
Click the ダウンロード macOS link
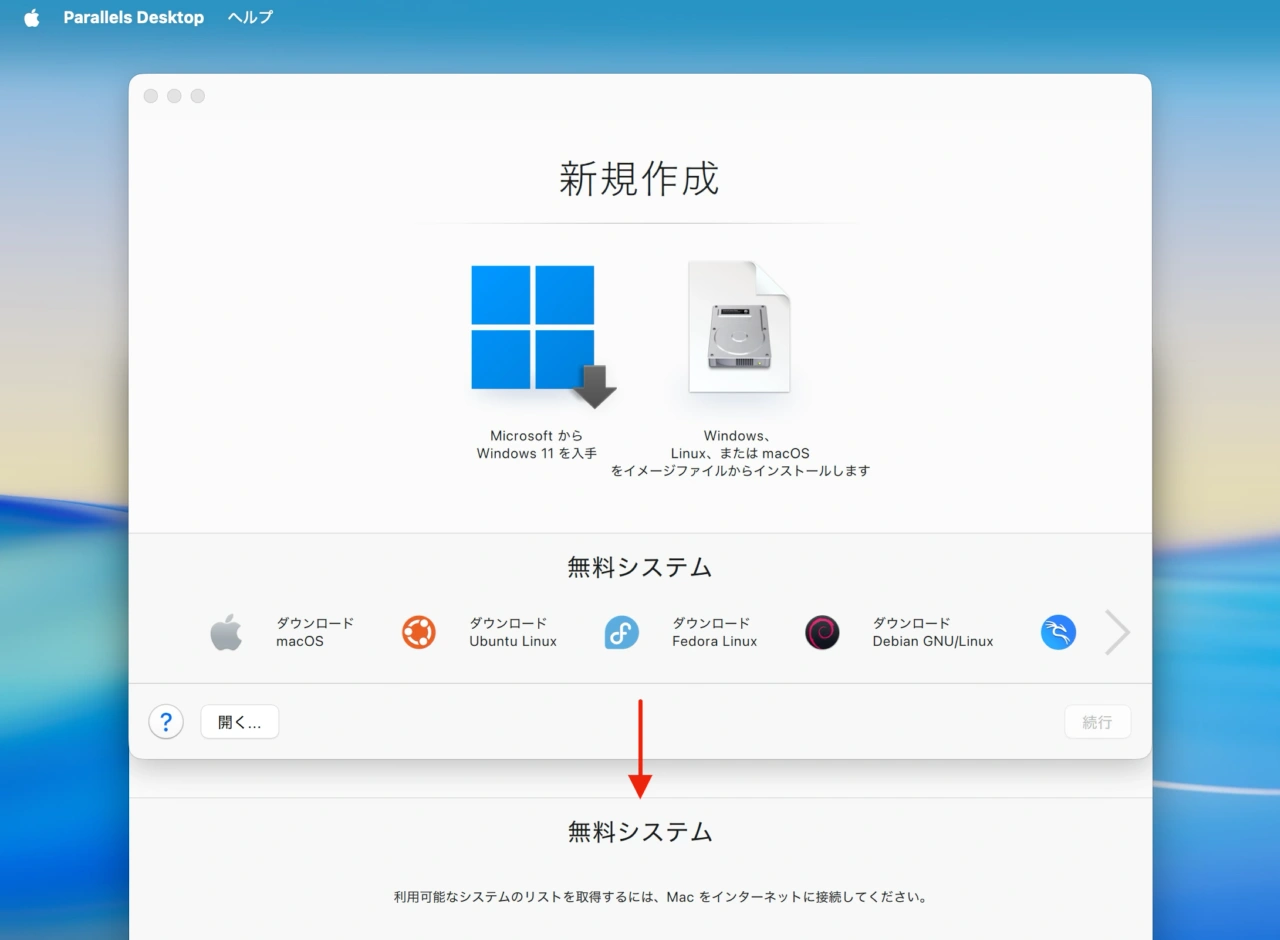coord(314,632)
